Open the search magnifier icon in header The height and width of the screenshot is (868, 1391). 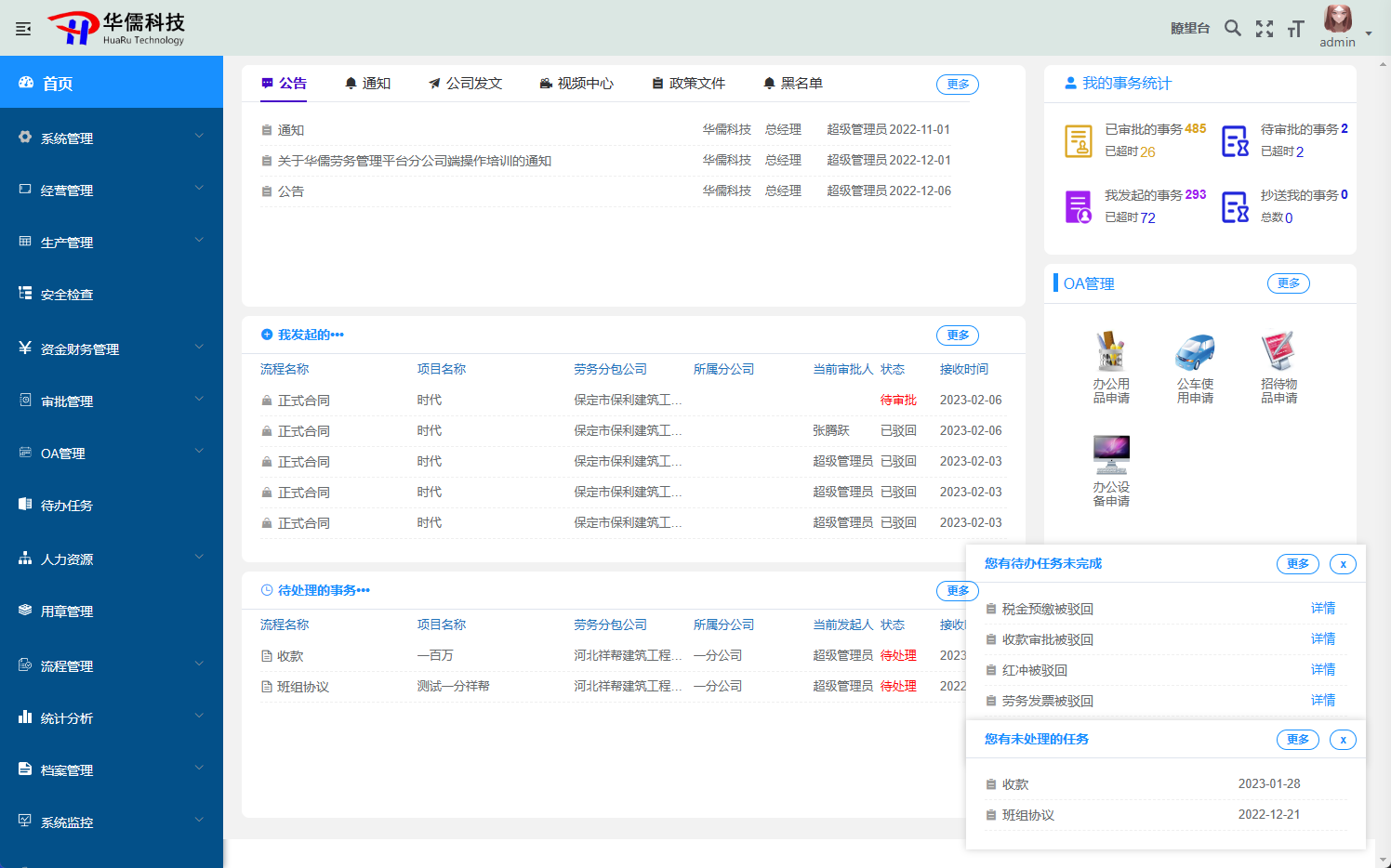coord(1232,28)
